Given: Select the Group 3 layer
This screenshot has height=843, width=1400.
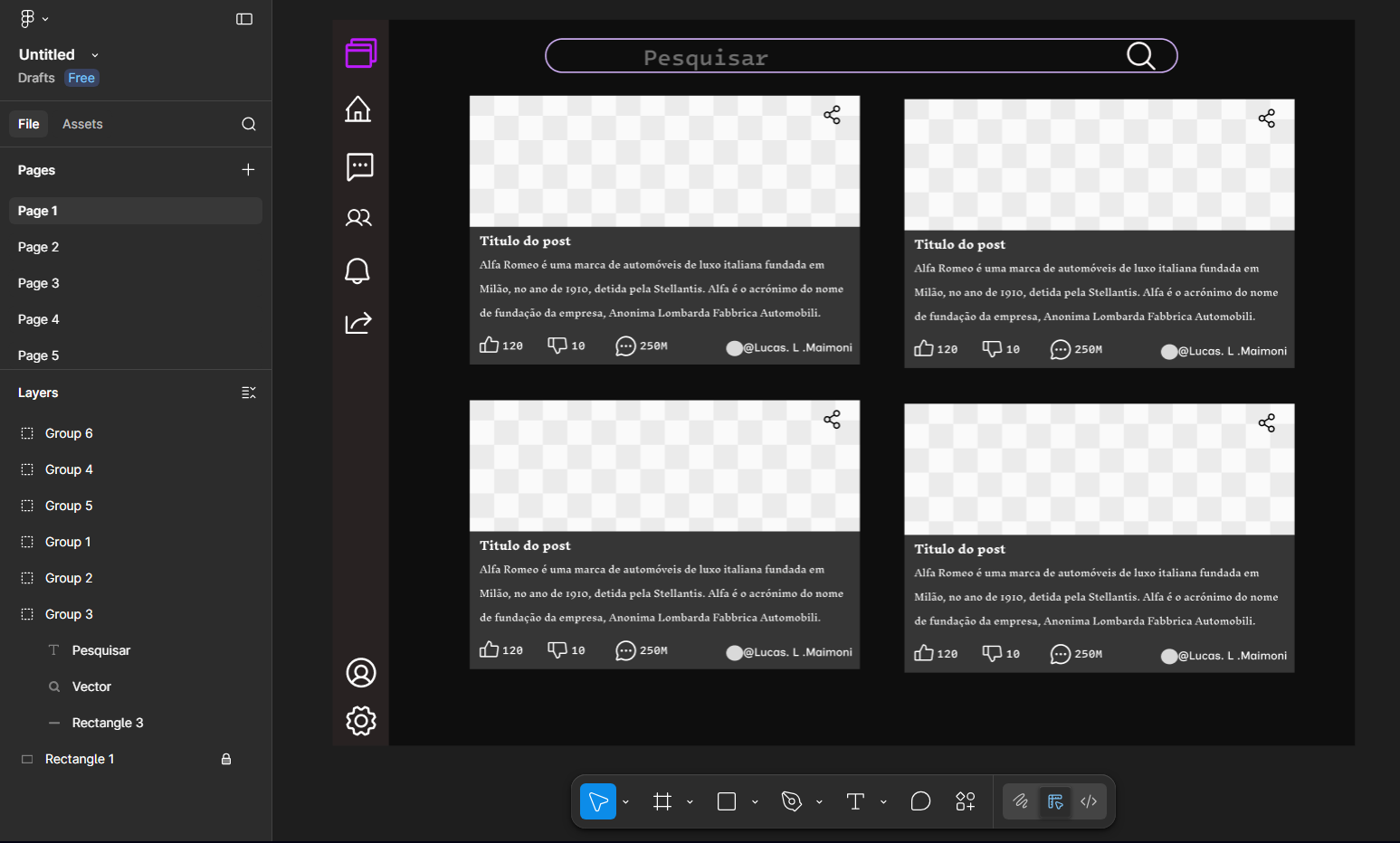Looking at the screenshot, I should (x=136, y=614).
